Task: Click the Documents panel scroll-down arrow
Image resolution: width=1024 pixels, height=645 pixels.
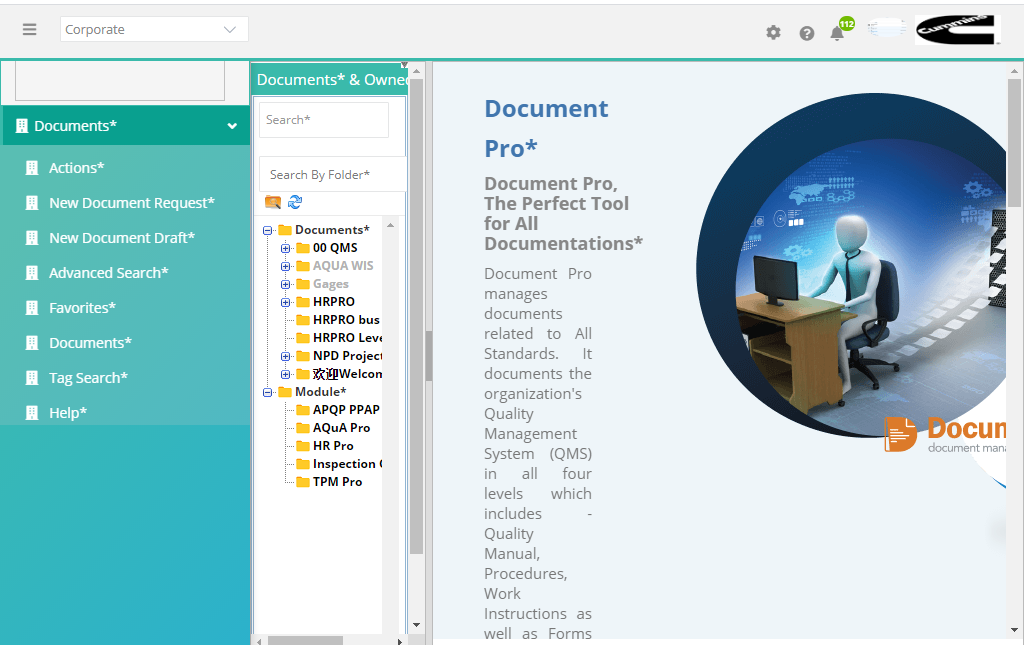Action: coord(416,625)
